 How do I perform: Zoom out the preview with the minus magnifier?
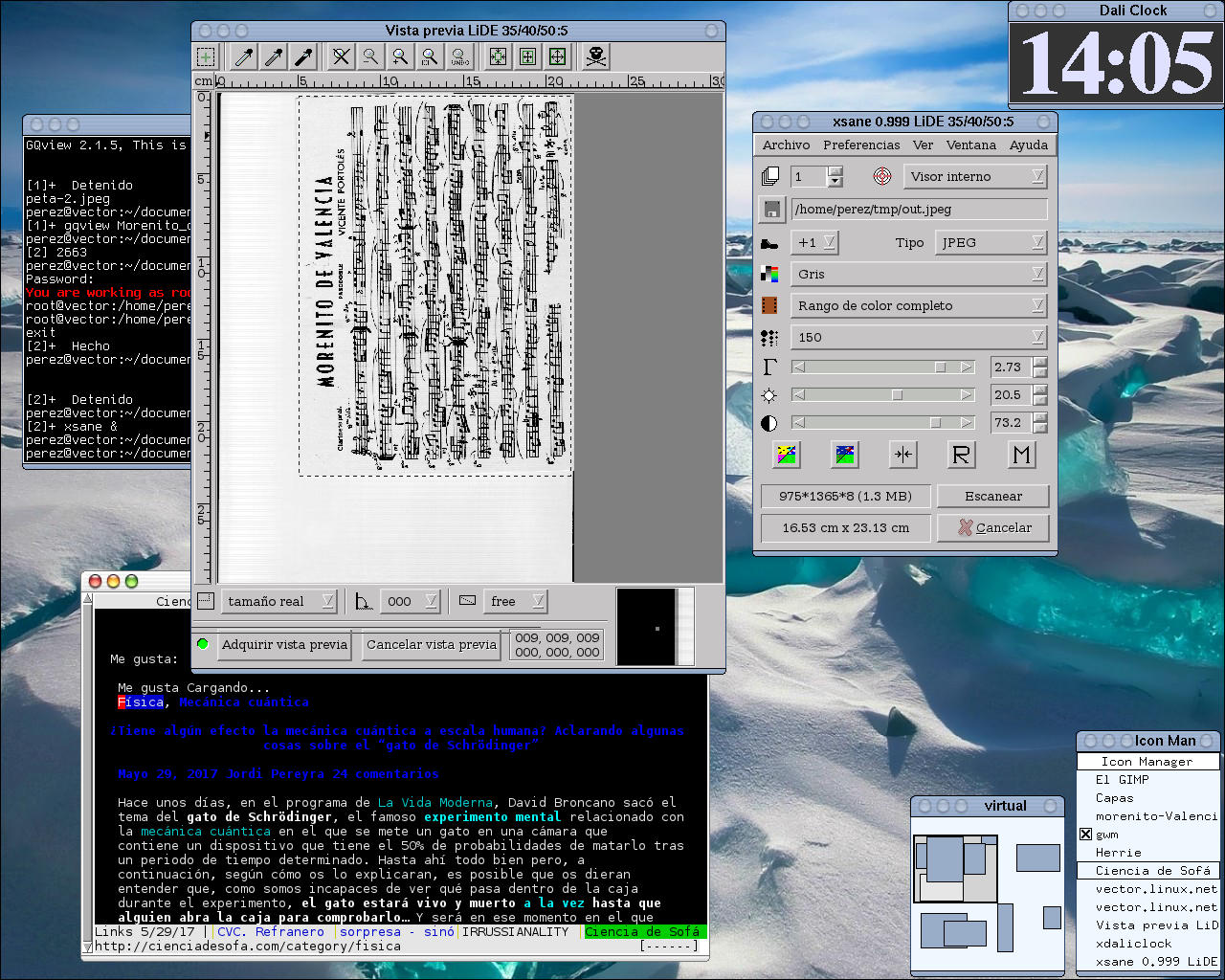370,56
